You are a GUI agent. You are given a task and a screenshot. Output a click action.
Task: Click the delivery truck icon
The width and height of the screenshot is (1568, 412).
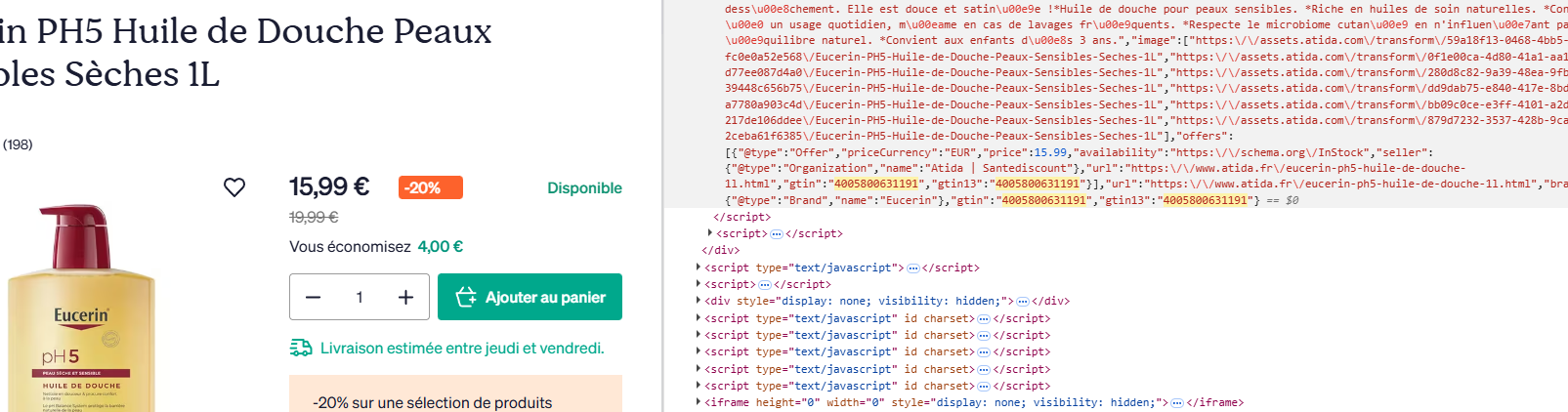pos(301,349)
